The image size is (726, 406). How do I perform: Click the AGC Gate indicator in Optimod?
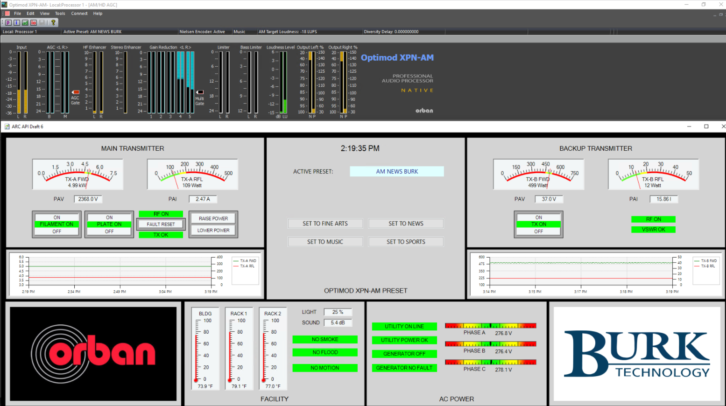75,93
